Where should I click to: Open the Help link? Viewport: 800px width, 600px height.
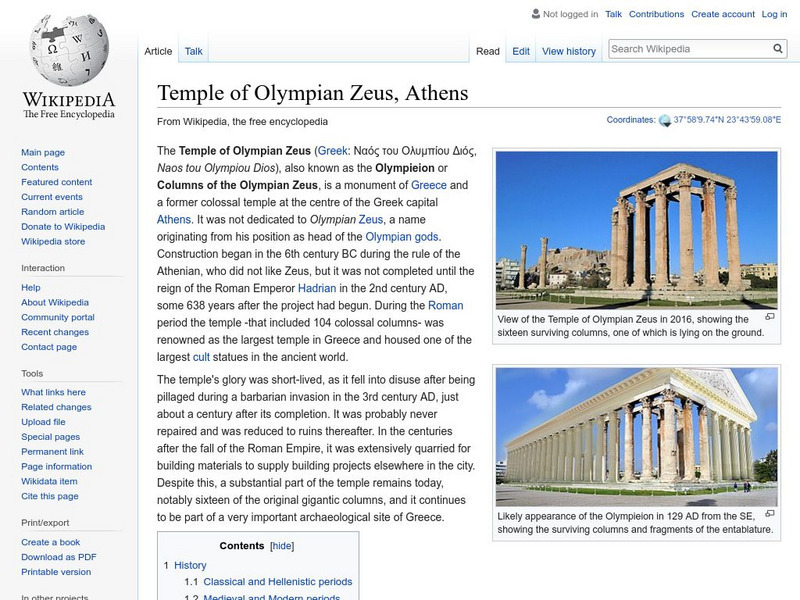tap(31, 288)
